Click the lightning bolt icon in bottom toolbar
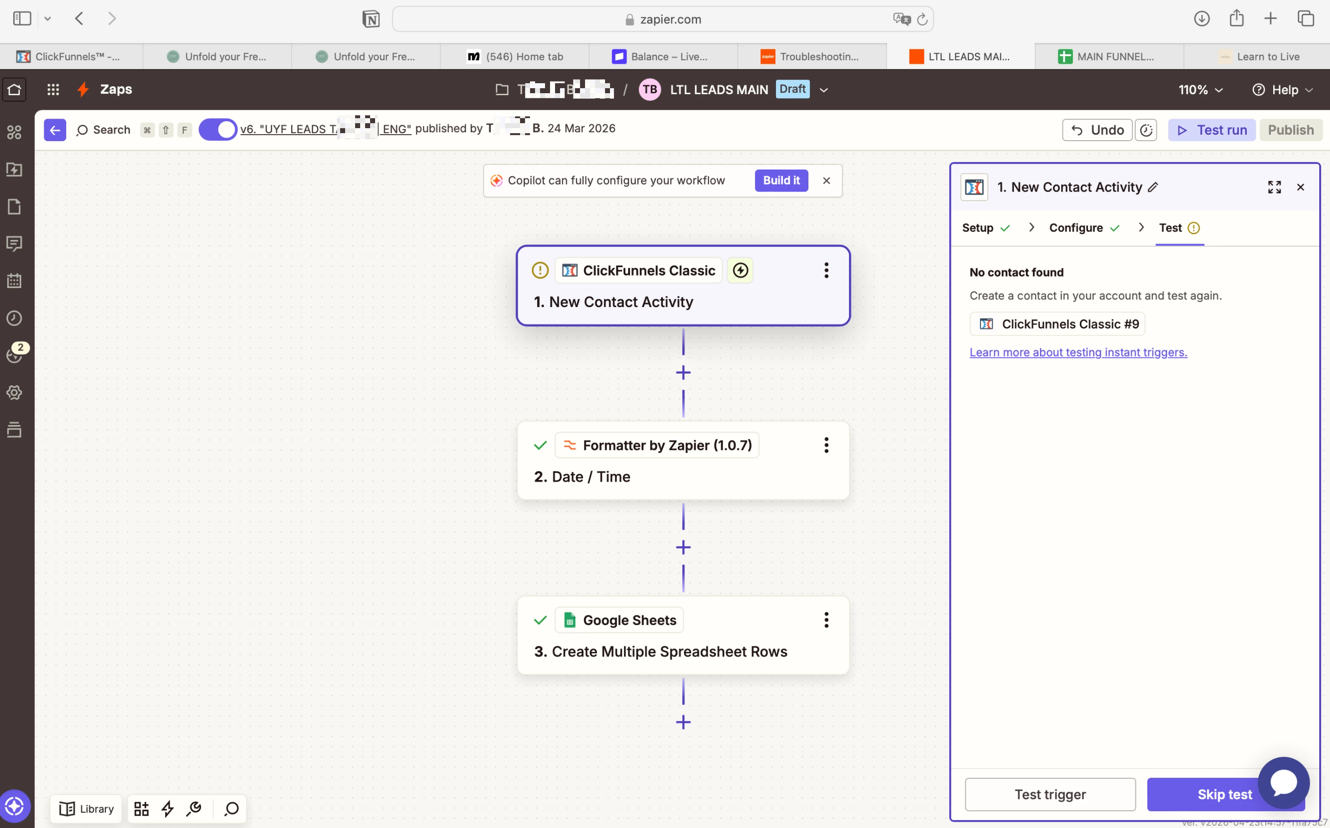 pyautogui.click(x=167, y=809)
